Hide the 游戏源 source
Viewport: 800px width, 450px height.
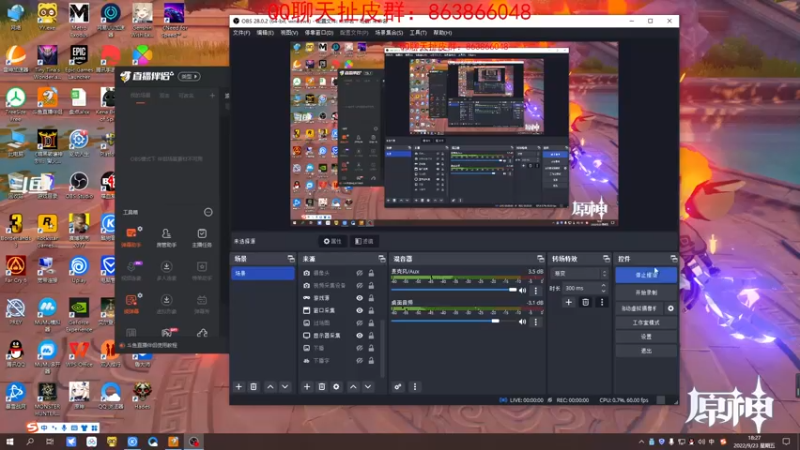coord(359,298)
